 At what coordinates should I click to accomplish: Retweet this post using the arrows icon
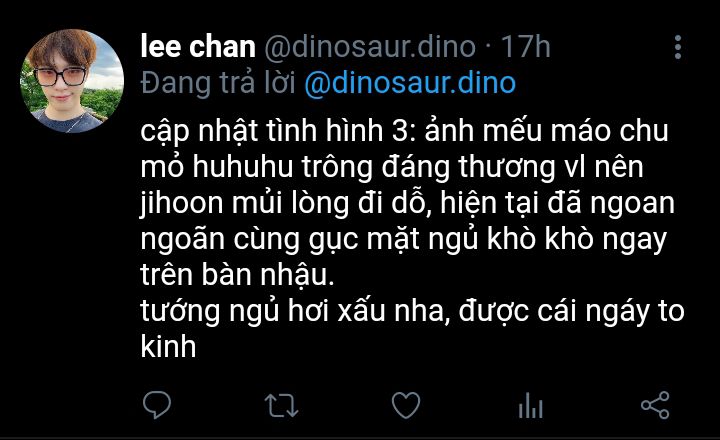coord(281,406)
